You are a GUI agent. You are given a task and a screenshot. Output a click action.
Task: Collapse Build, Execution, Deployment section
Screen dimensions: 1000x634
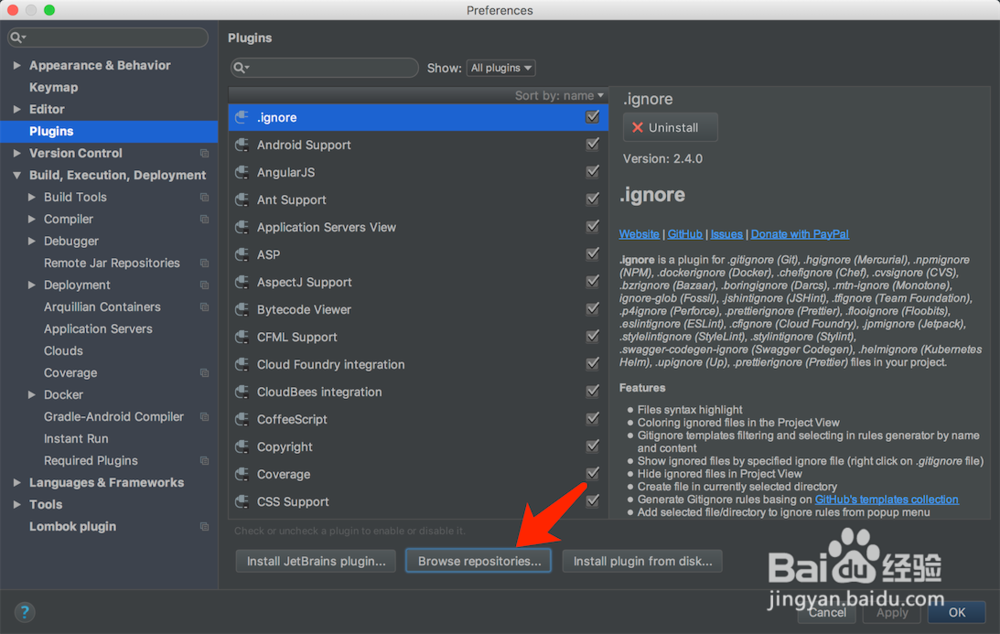click(x=17, y=175)
